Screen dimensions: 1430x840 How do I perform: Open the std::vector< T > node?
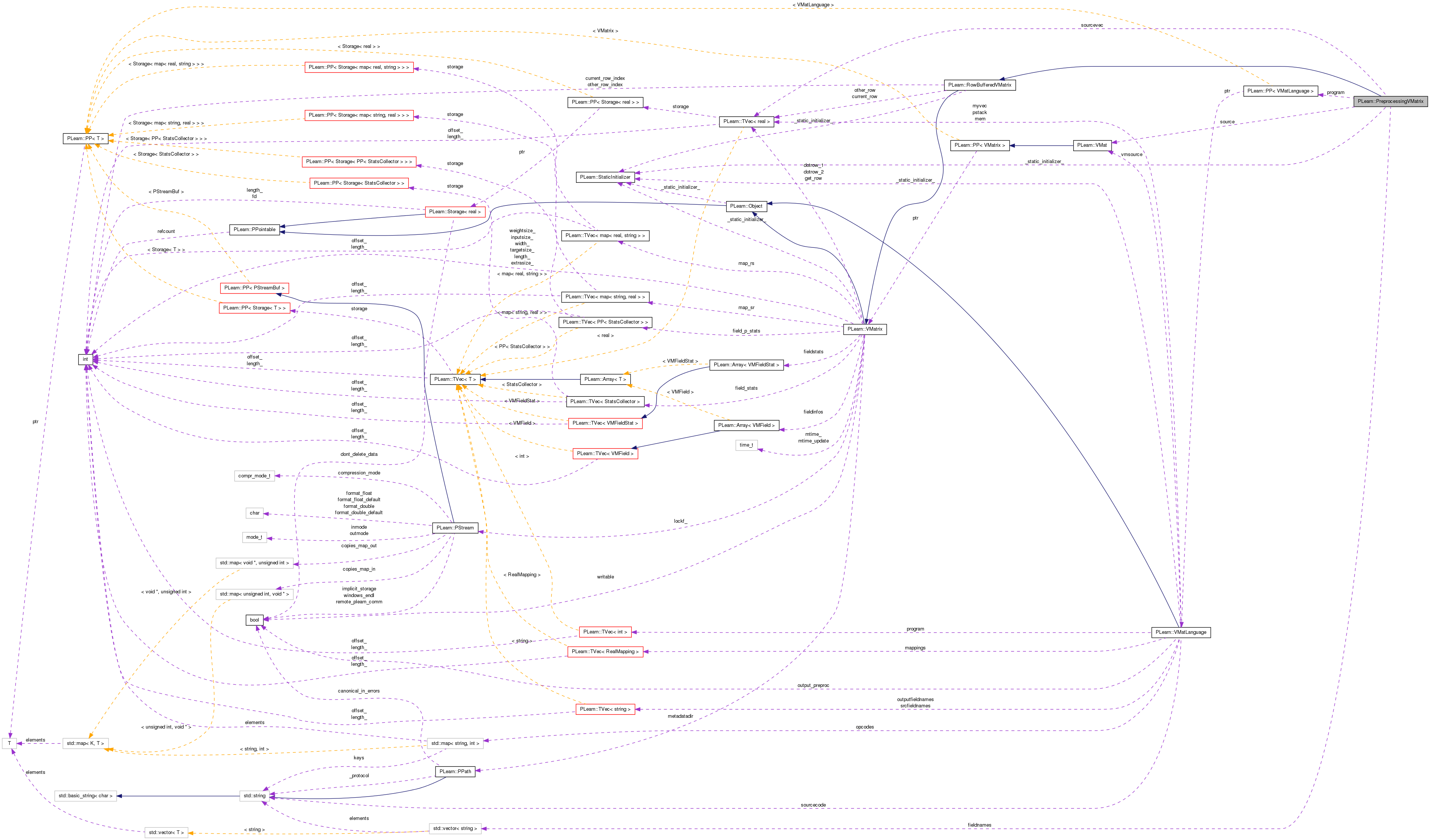166,833
